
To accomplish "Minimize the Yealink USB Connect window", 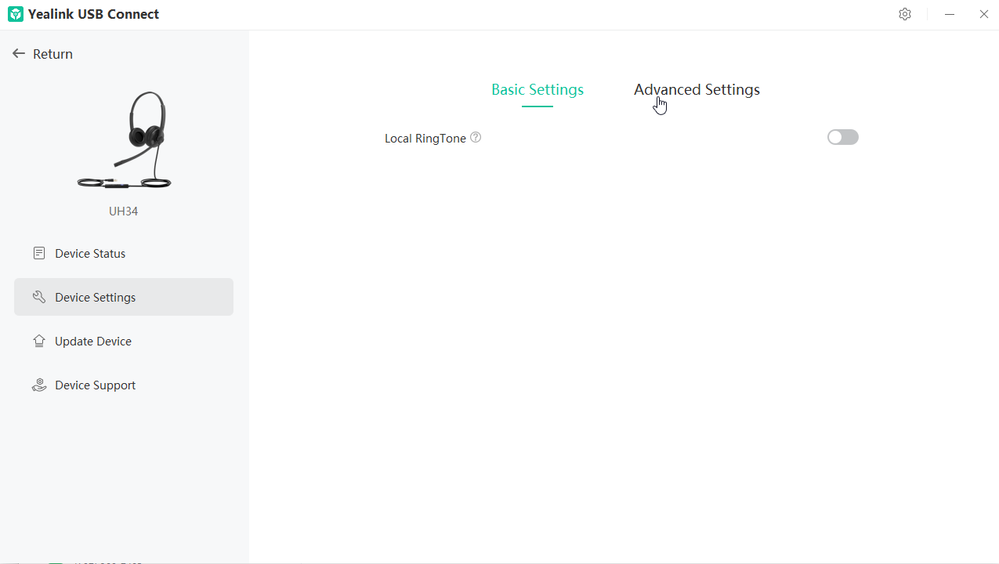I will (949, 14).
